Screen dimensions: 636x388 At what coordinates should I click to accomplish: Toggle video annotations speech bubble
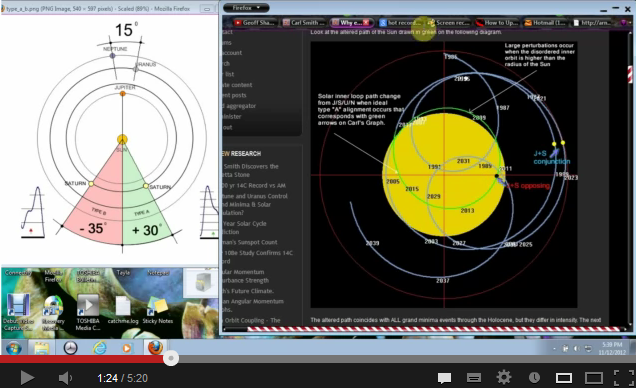pos(444,378)
